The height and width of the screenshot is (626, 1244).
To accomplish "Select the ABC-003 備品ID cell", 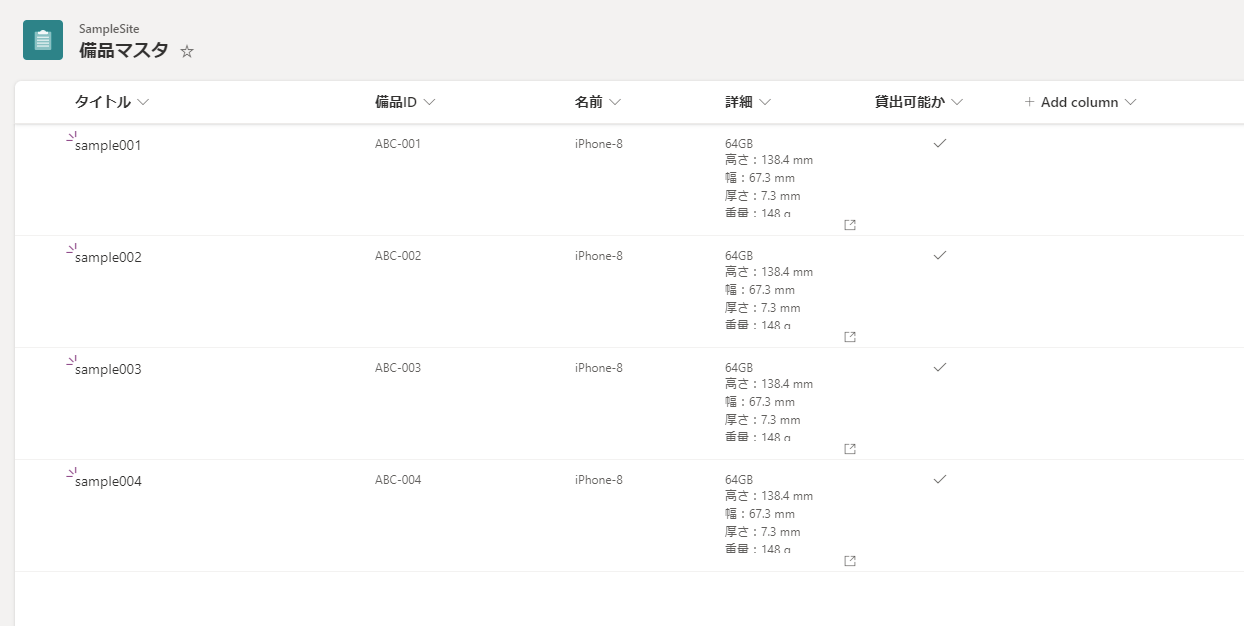I will tap(398, 368).
